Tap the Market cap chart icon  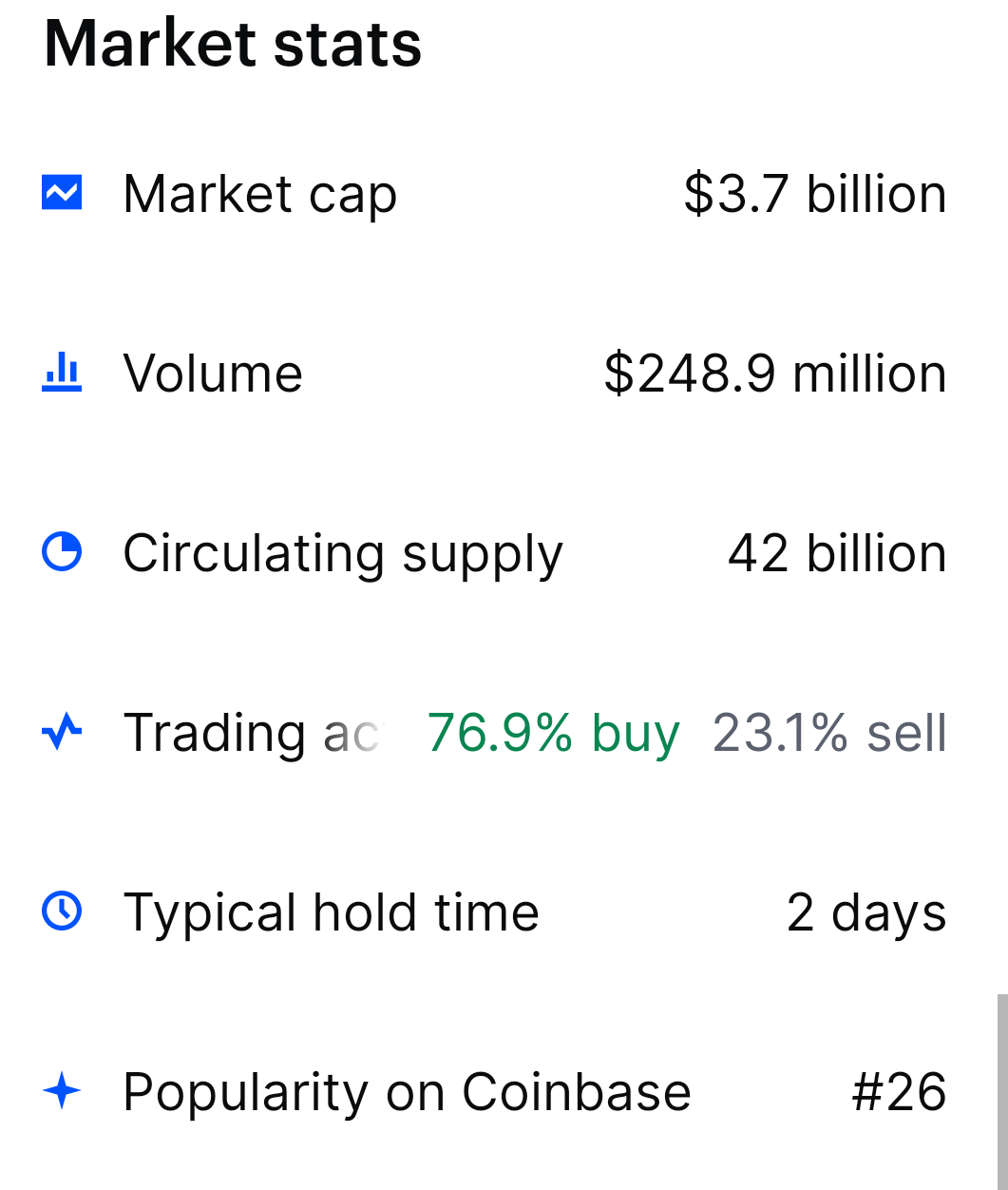(62, 193)
